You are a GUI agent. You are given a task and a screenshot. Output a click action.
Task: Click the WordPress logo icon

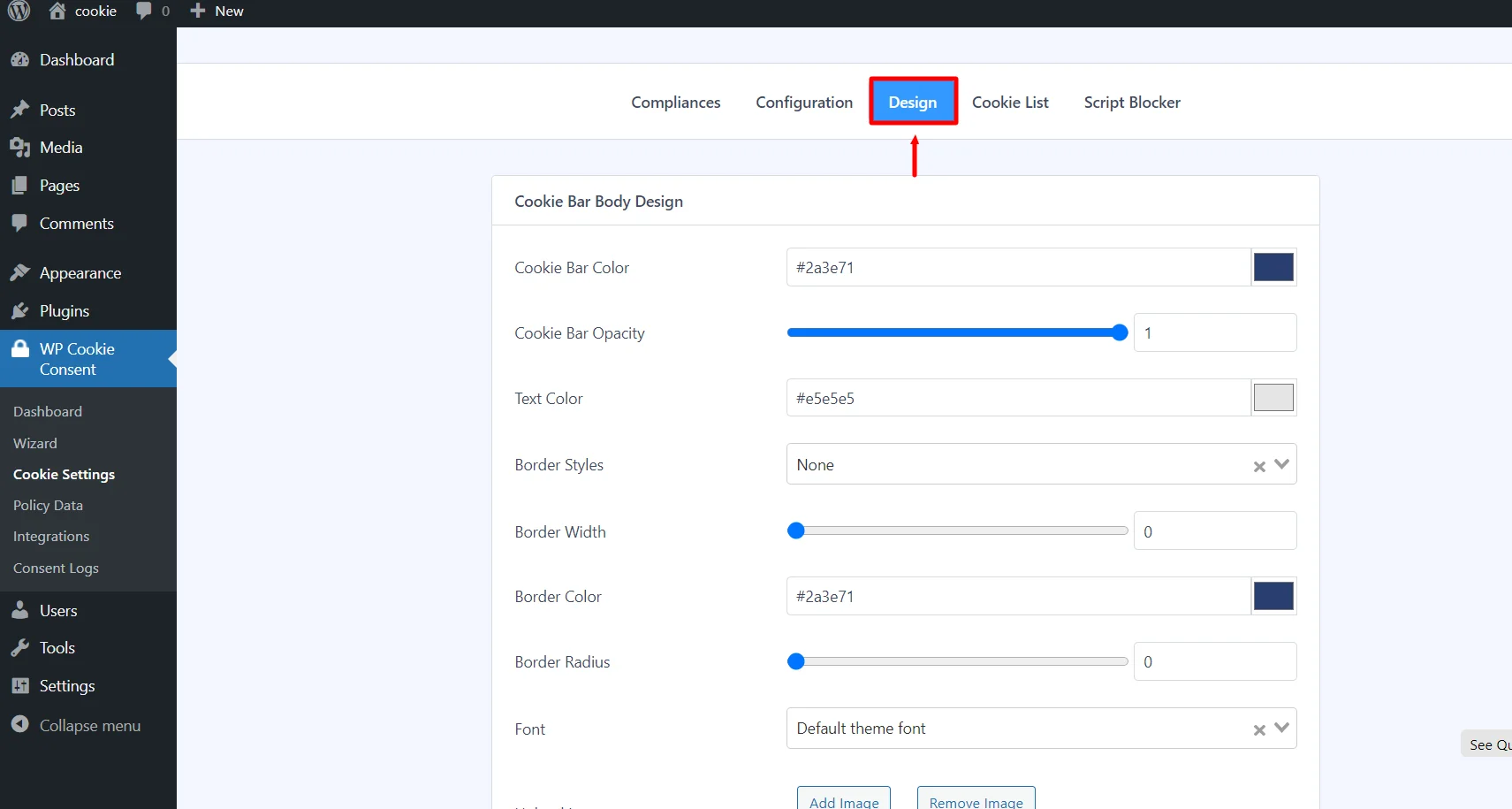tap(19, 11)
